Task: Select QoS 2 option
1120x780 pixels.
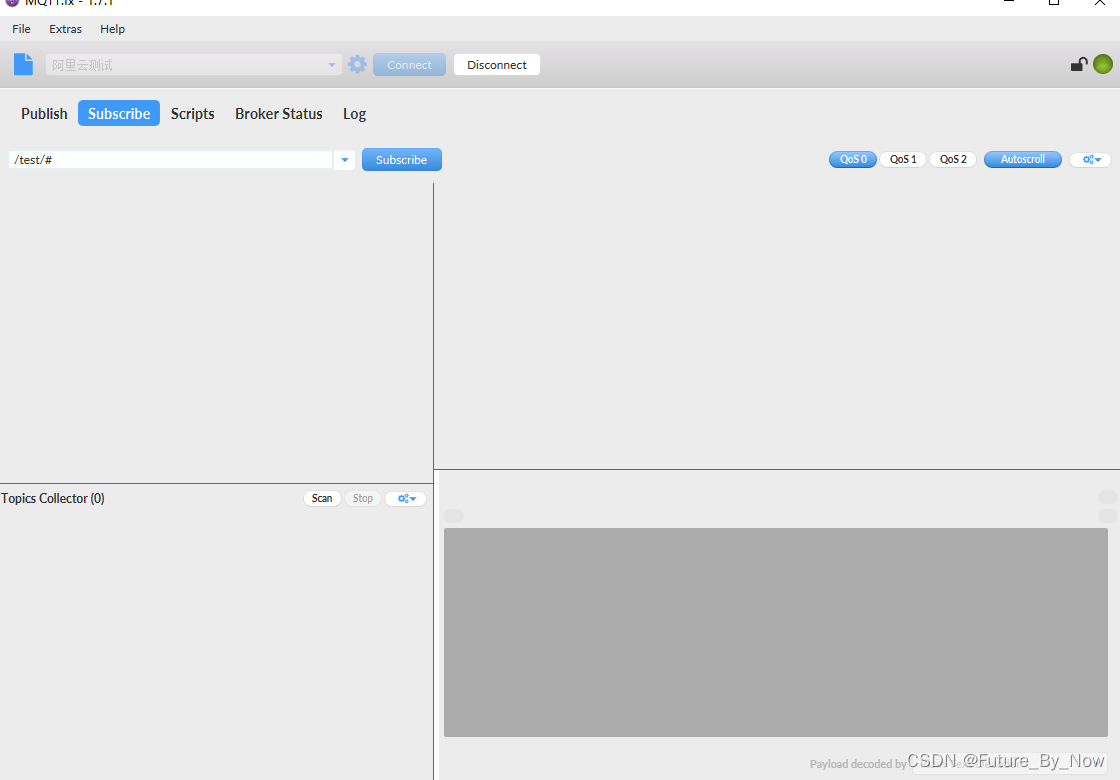Action: pos(953,159)
